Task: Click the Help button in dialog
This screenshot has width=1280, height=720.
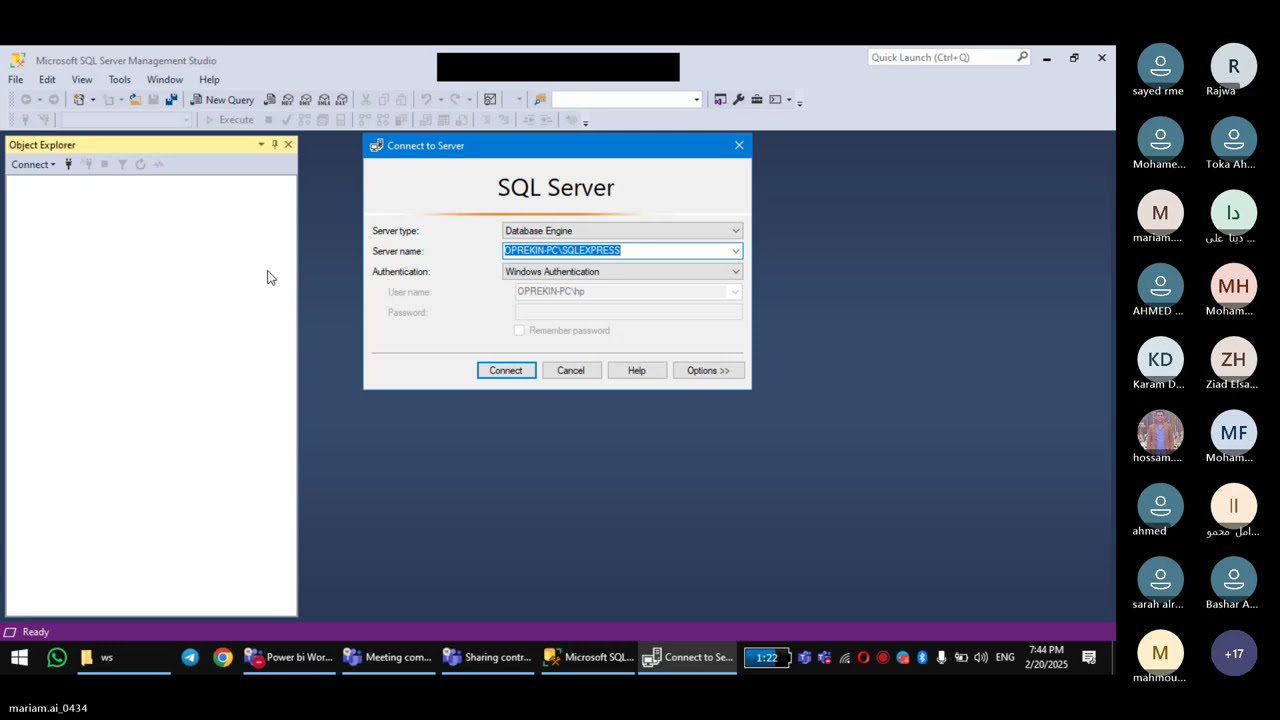Action: [x=637, y=370]
